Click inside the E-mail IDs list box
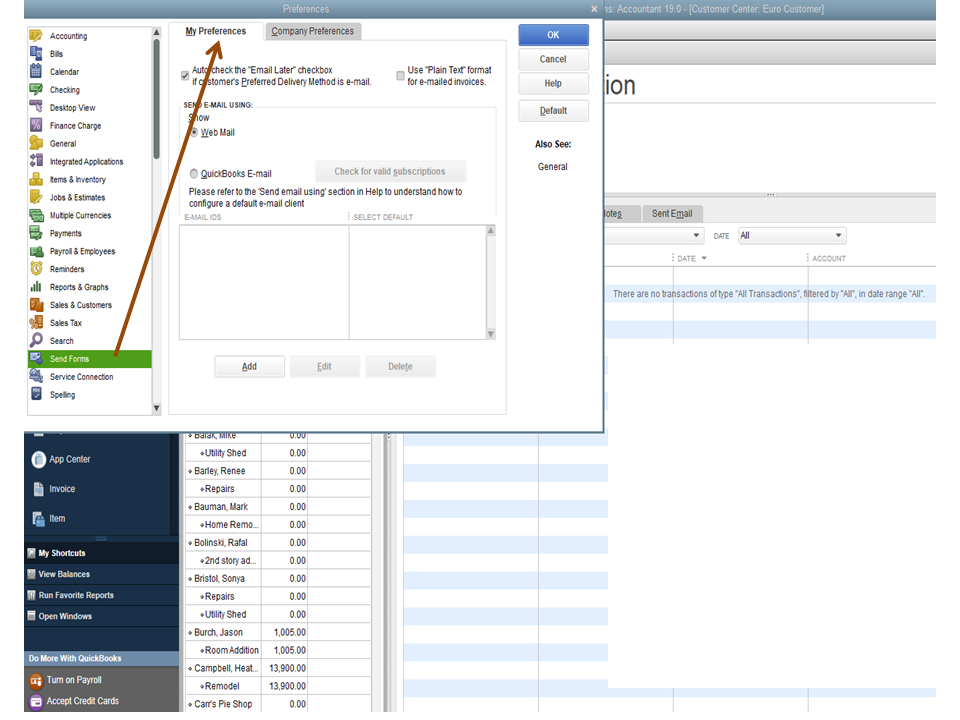Image resolution: width=960 pixels, height=720 pixels. 264,282
